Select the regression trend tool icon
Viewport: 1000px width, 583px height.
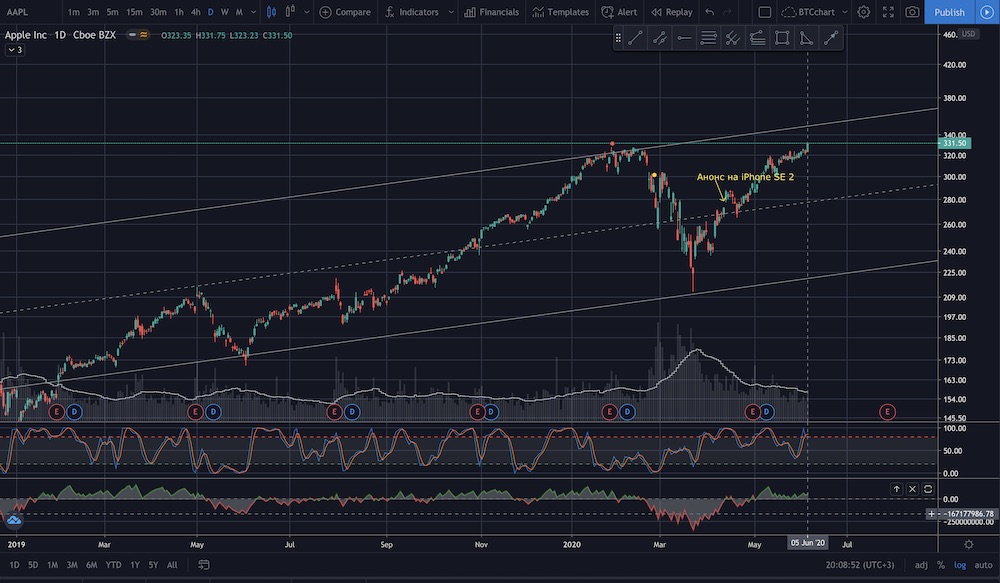coord(757,38)
